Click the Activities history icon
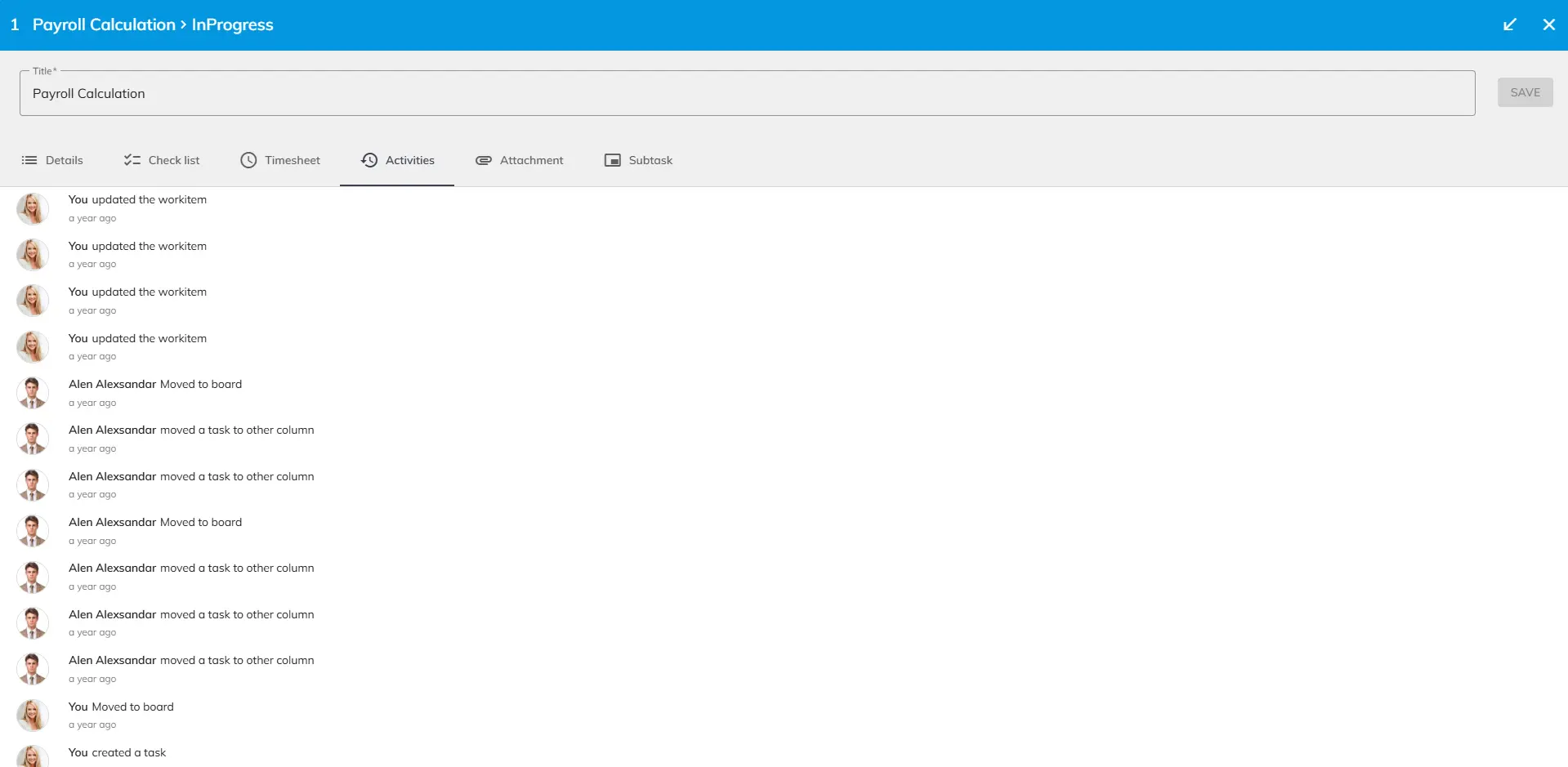 (x=369, y=160)
